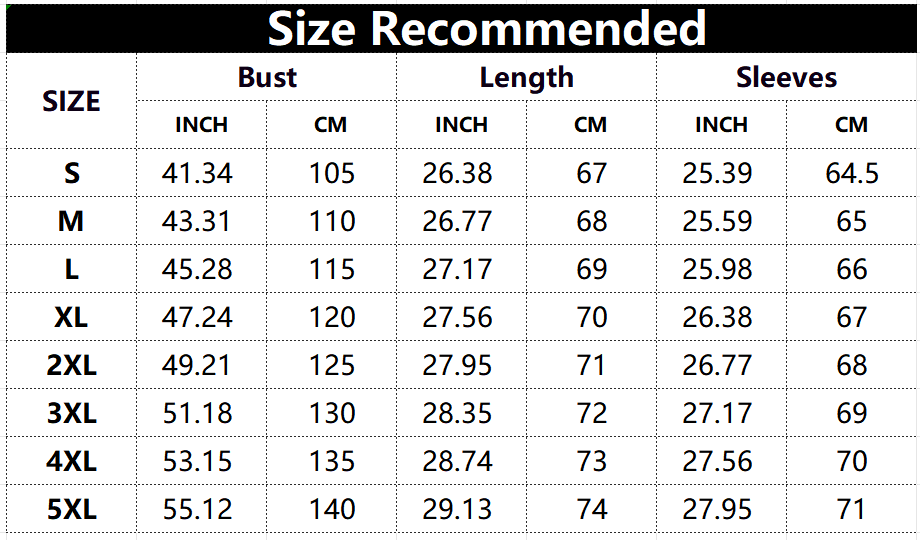Select the 2XL size row label
920x540 pixels.
(x=71, y=365)
